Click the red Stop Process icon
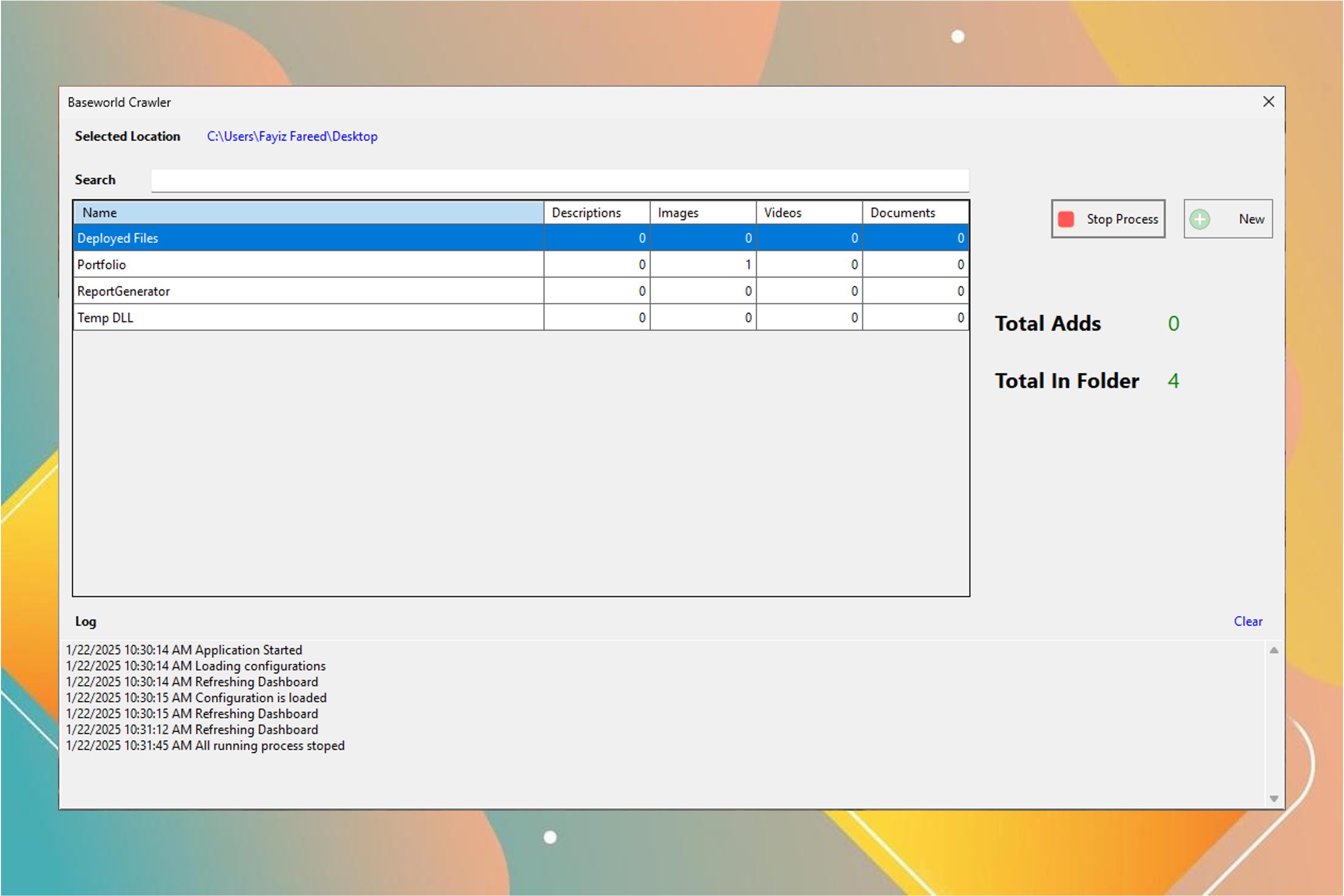 click(x=1066, y=219)
